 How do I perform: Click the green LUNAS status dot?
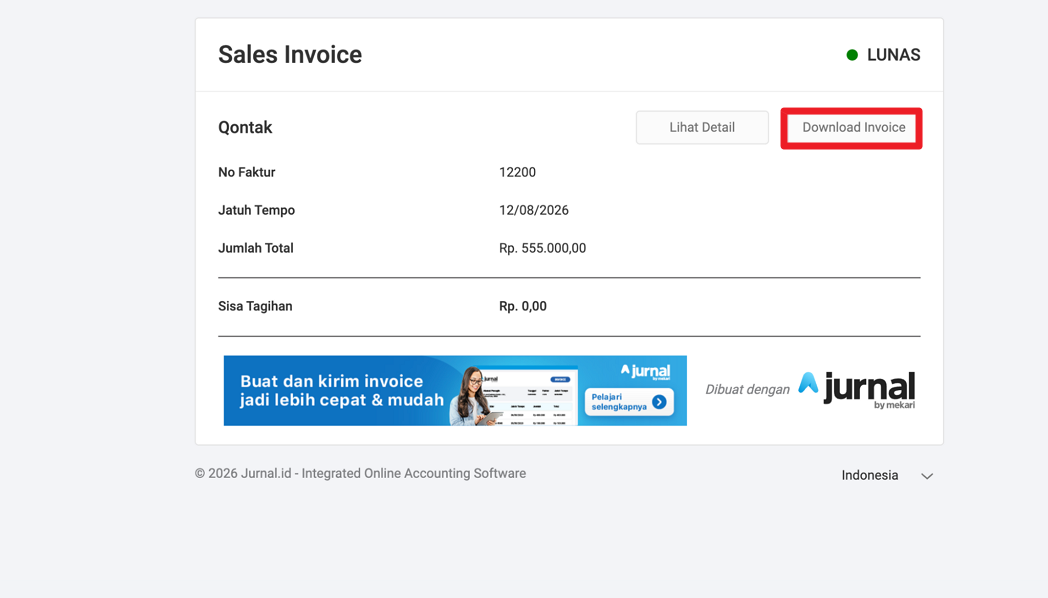852,55
